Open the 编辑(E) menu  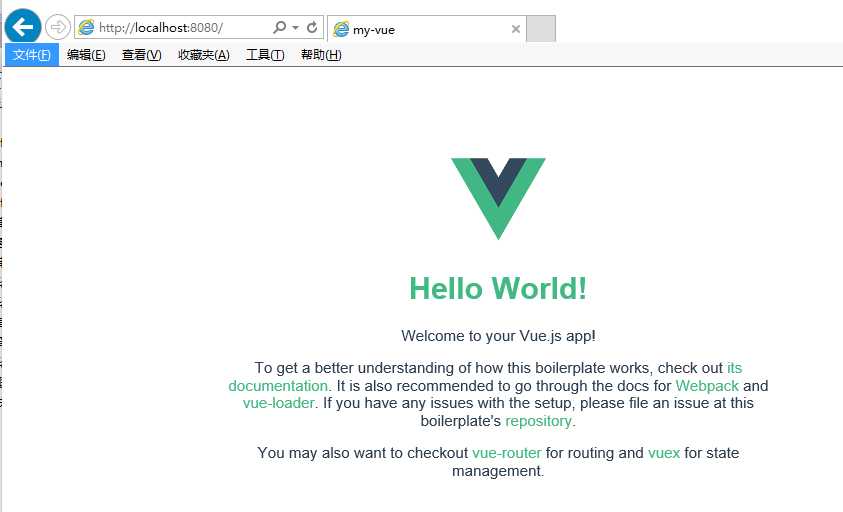(86, 55)
